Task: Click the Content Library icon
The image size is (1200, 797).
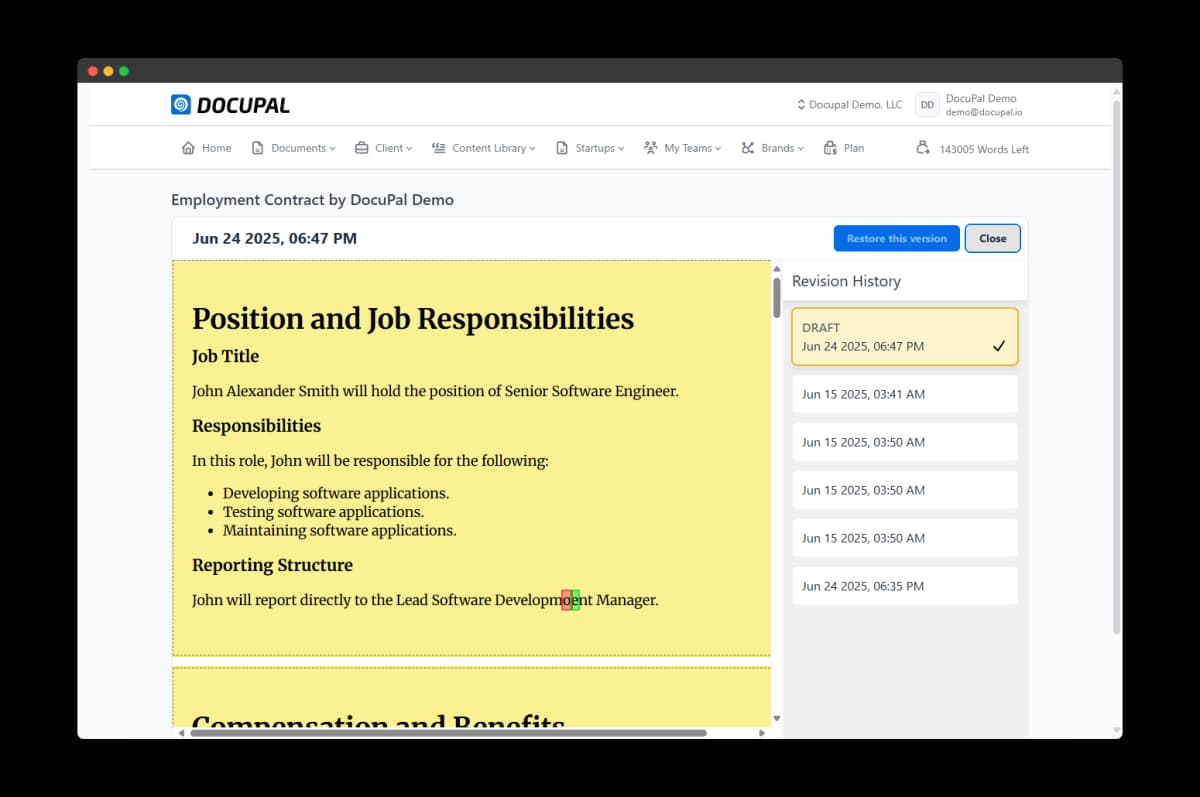Action: (439, 148)
